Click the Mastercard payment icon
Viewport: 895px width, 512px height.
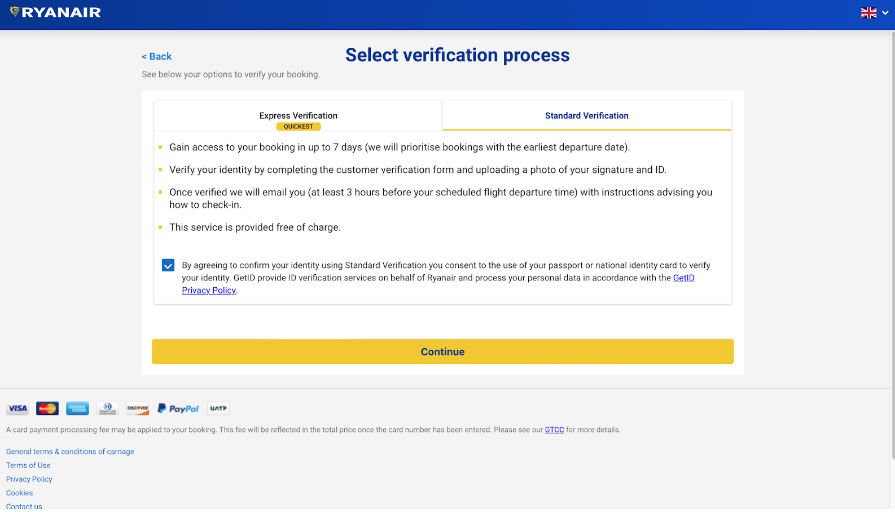[47, 408]
